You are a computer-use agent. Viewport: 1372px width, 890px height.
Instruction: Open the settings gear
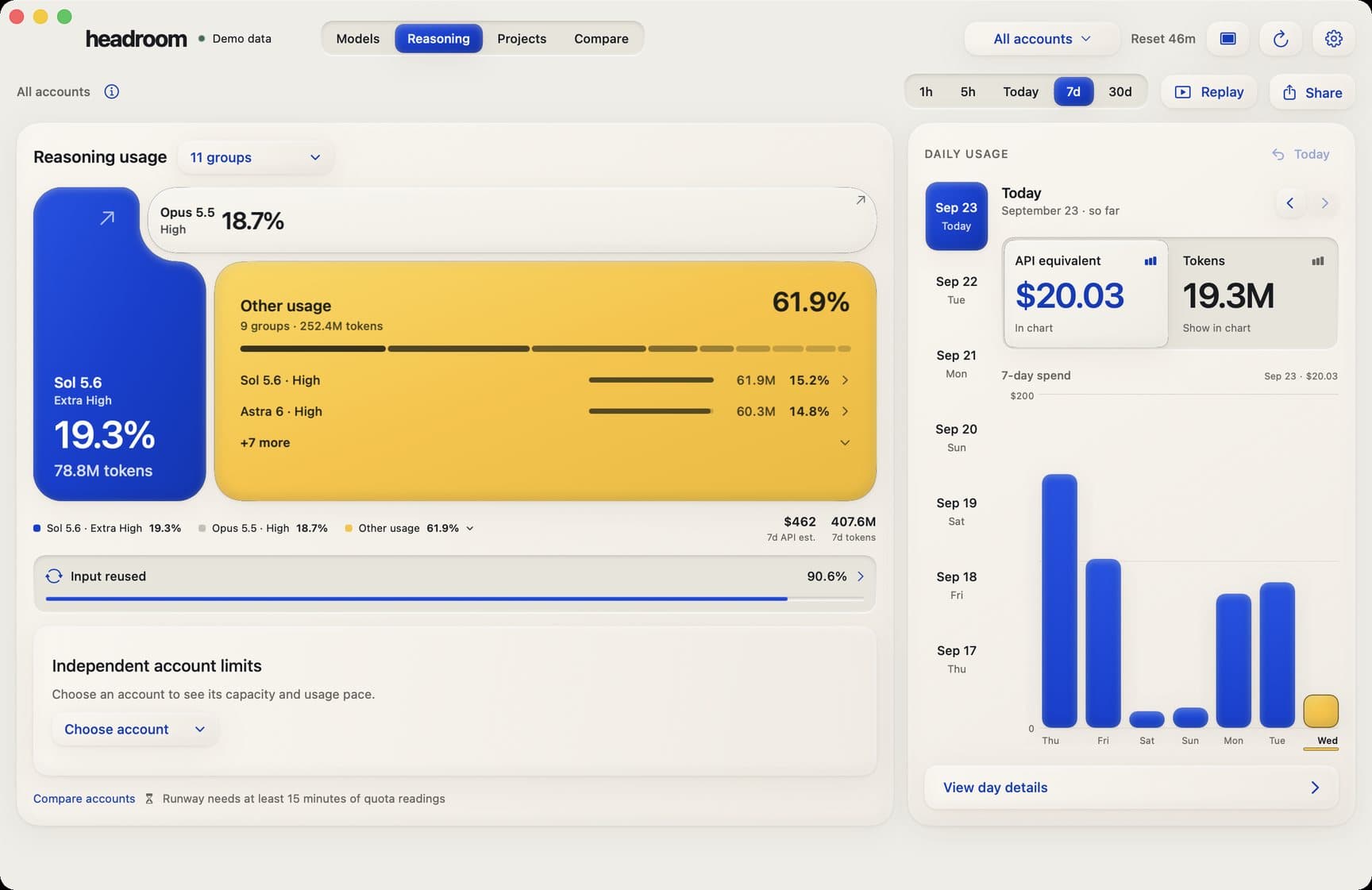coord(1333,38)
